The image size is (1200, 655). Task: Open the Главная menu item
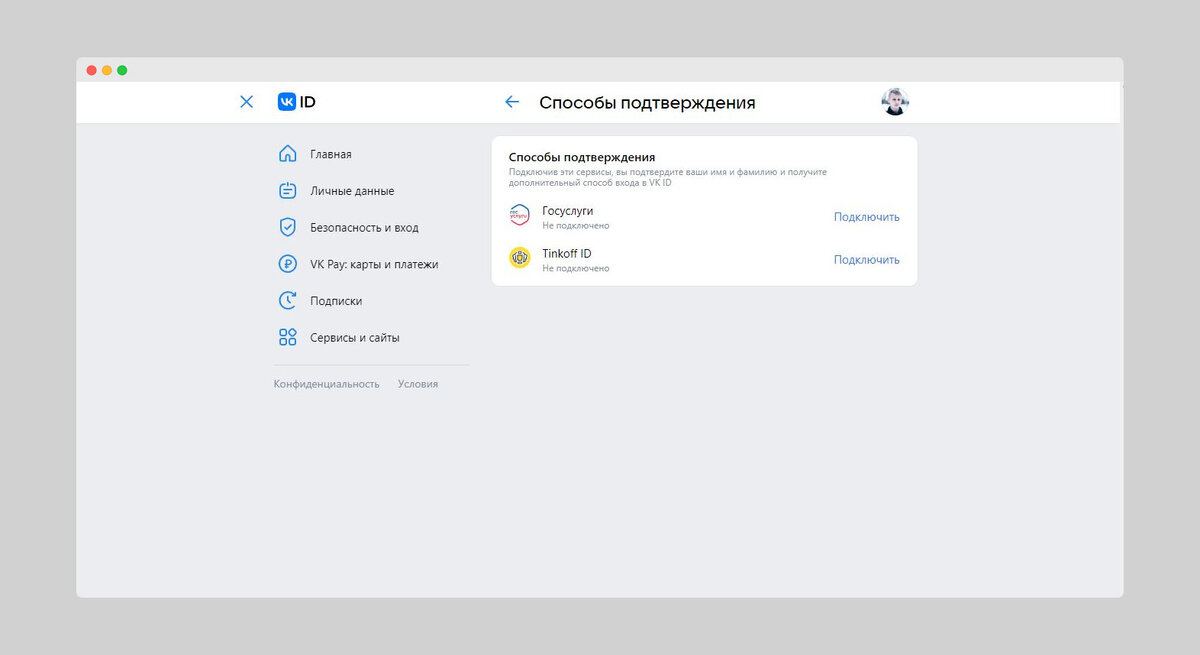pos(331,154)
